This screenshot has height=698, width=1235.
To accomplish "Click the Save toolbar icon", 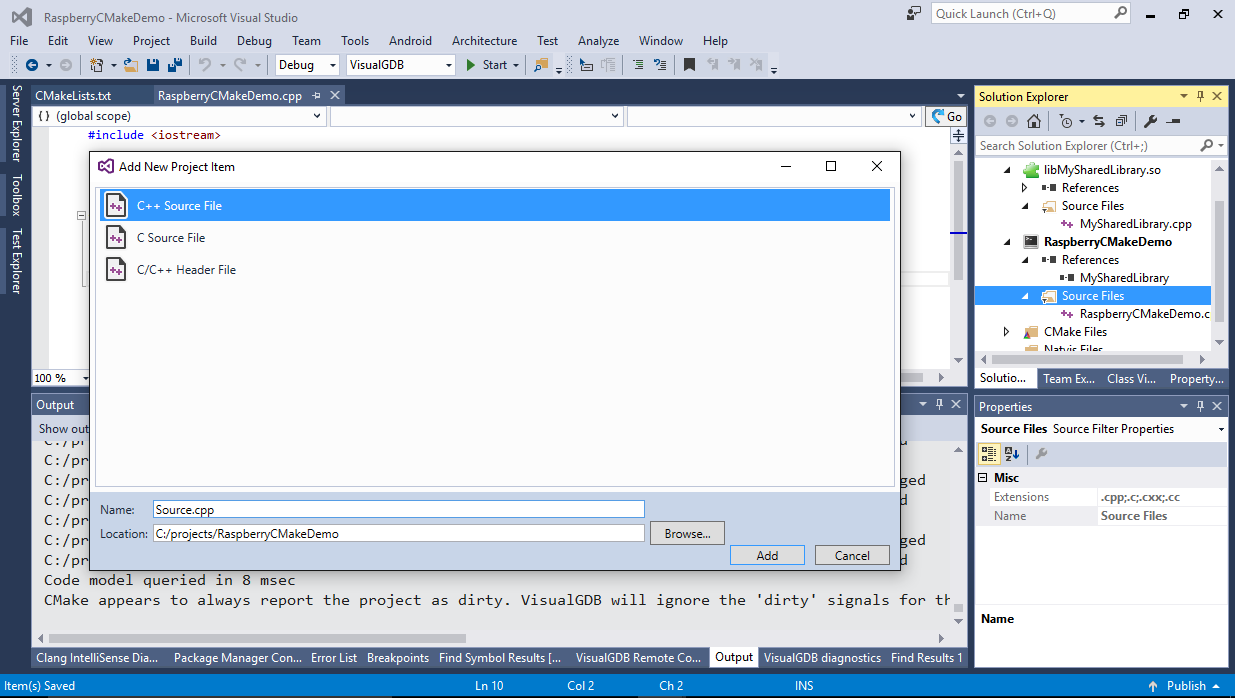I will pyautogui.click(x=153, y=65).
